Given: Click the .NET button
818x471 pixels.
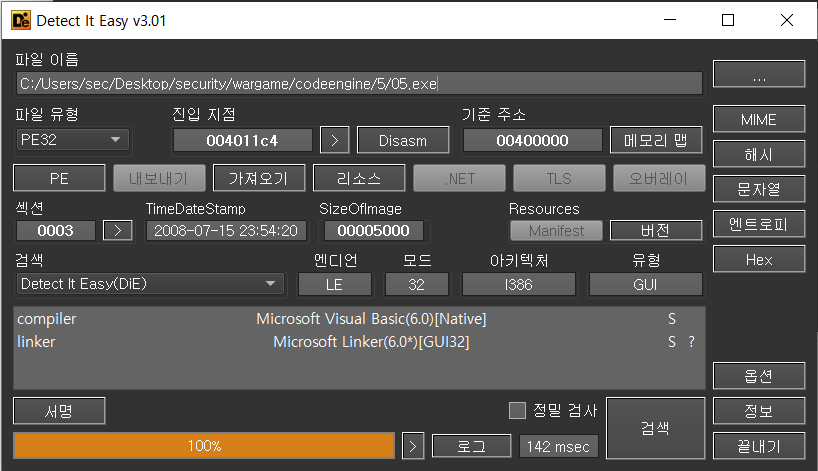Looking at the screenshot, I should point(459,178).
